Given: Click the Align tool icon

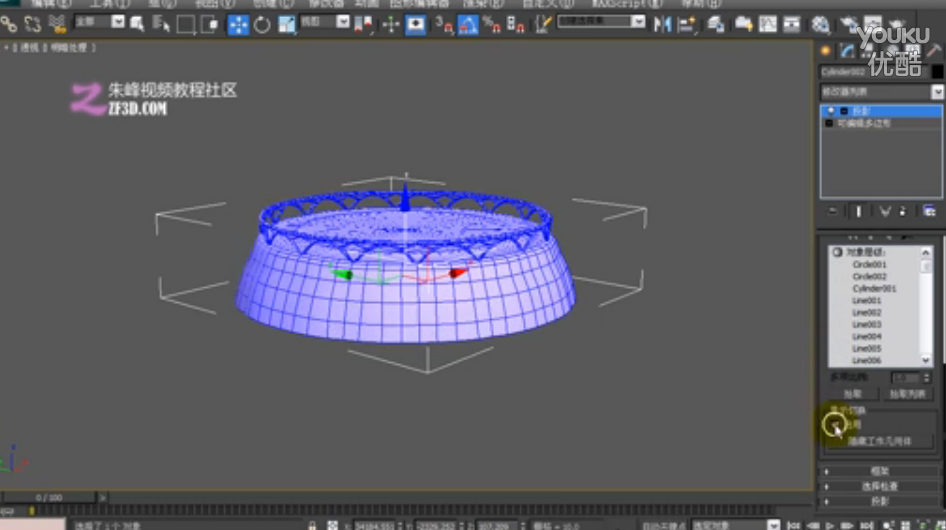Looking at the screenshot, I should coord(687,25).
